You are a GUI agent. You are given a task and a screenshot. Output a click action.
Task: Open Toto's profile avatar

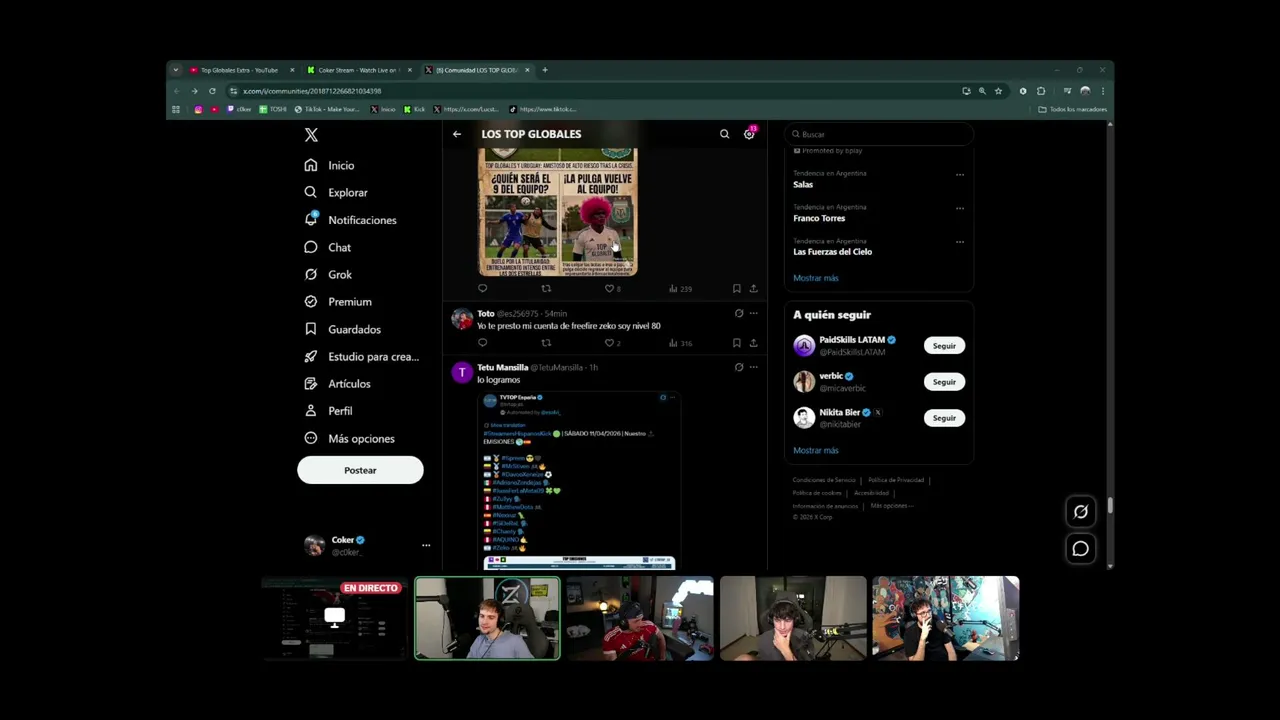(462, 319)
